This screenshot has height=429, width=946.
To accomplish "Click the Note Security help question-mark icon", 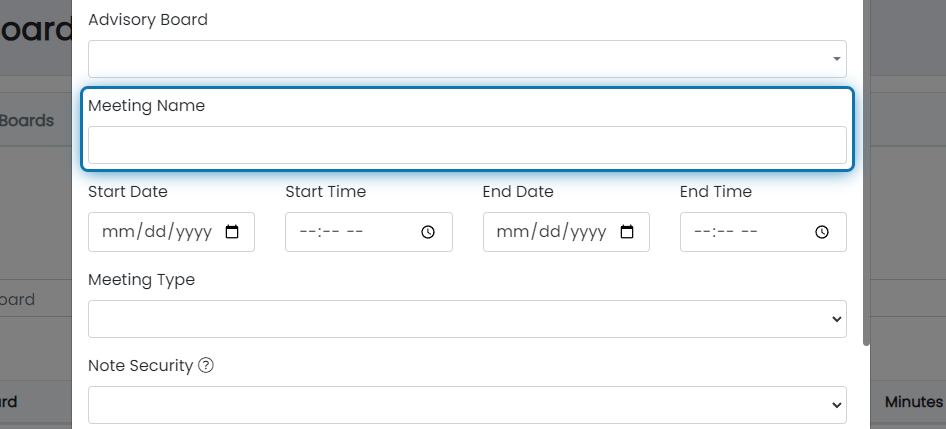I will click(206, 365).
